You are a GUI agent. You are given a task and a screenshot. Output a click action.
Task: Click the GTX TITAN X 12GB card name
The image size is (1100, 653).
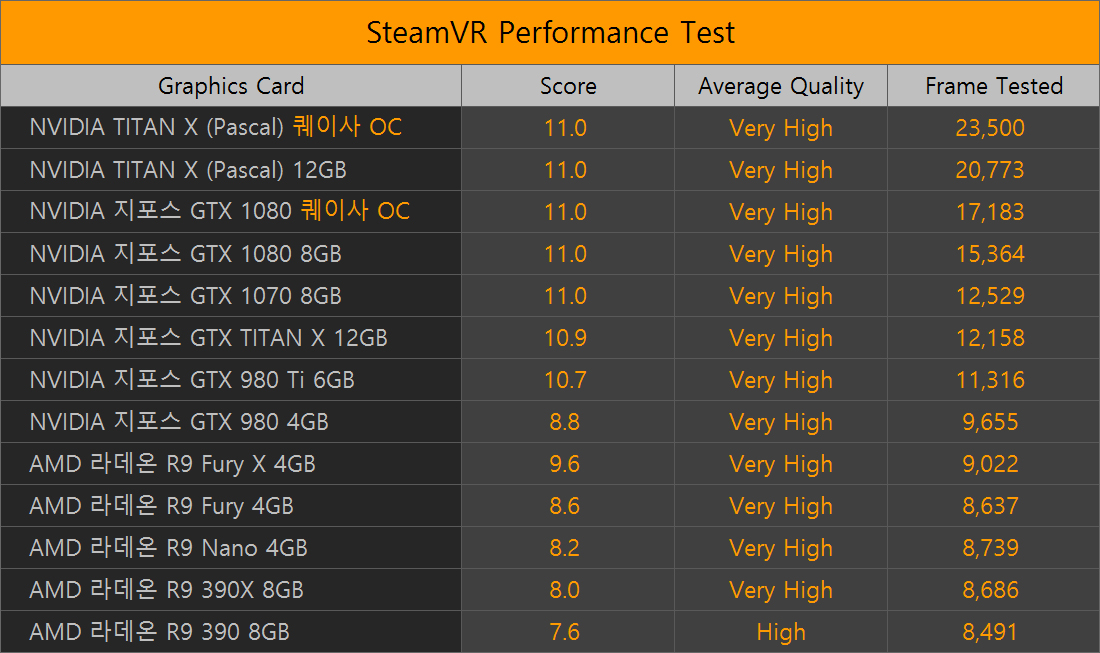[208, 337]
